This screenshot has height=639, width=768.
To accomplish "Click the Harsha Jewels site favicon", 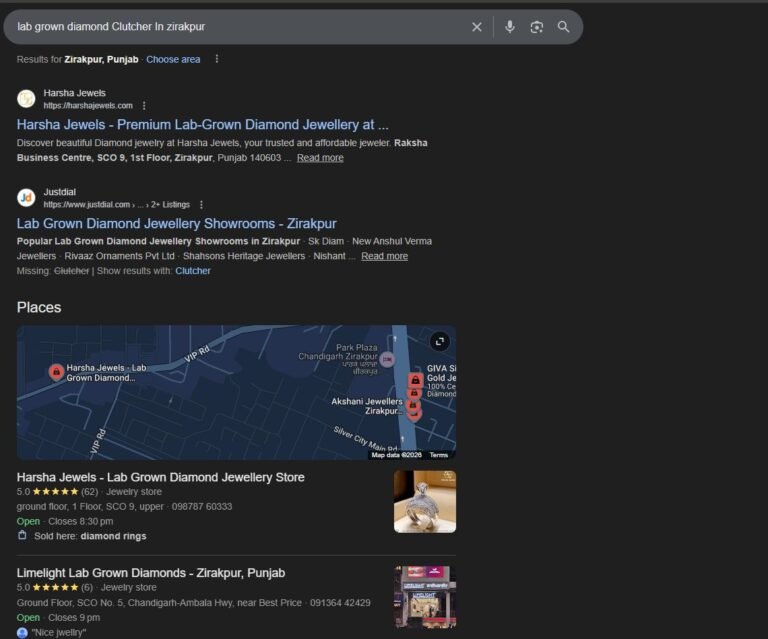I will (26, 99).
